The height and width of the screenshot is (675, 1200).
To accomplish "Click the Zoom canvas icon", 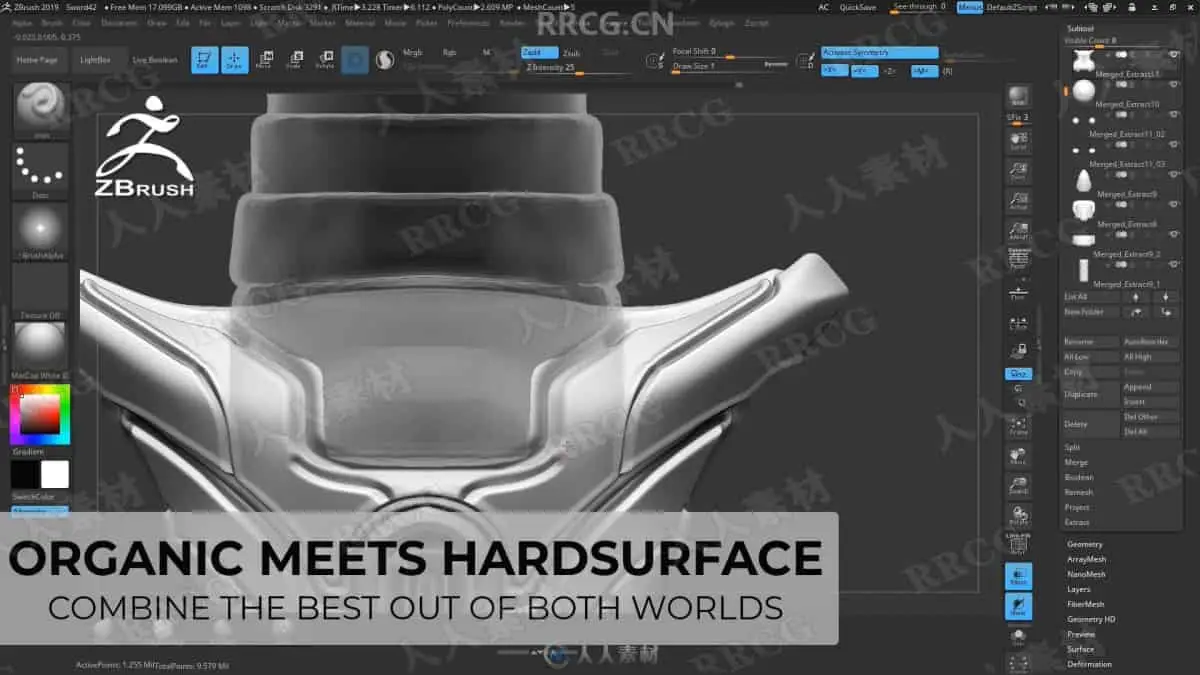I will pyautogui.click(x=1018, y=171).
